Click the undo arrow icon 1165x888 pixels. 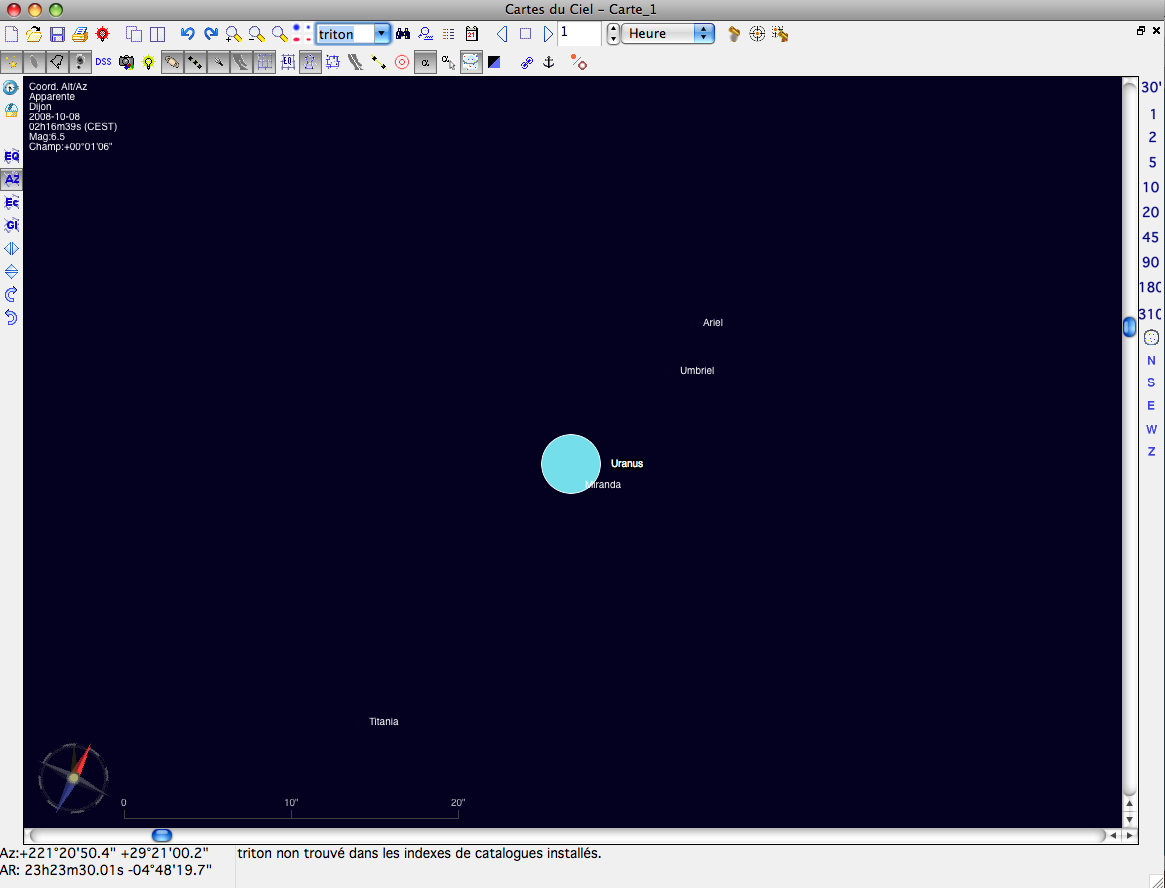tap(187, 34)
